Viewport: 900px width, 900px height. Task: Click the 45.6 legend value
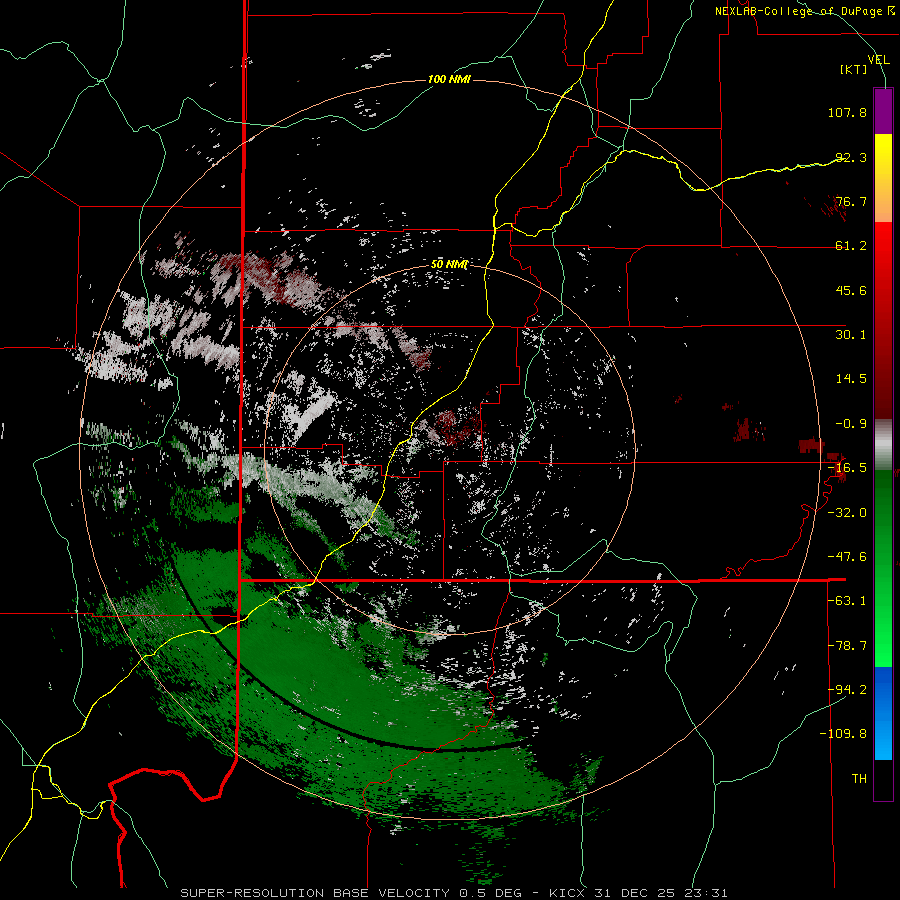click(851, 290)
